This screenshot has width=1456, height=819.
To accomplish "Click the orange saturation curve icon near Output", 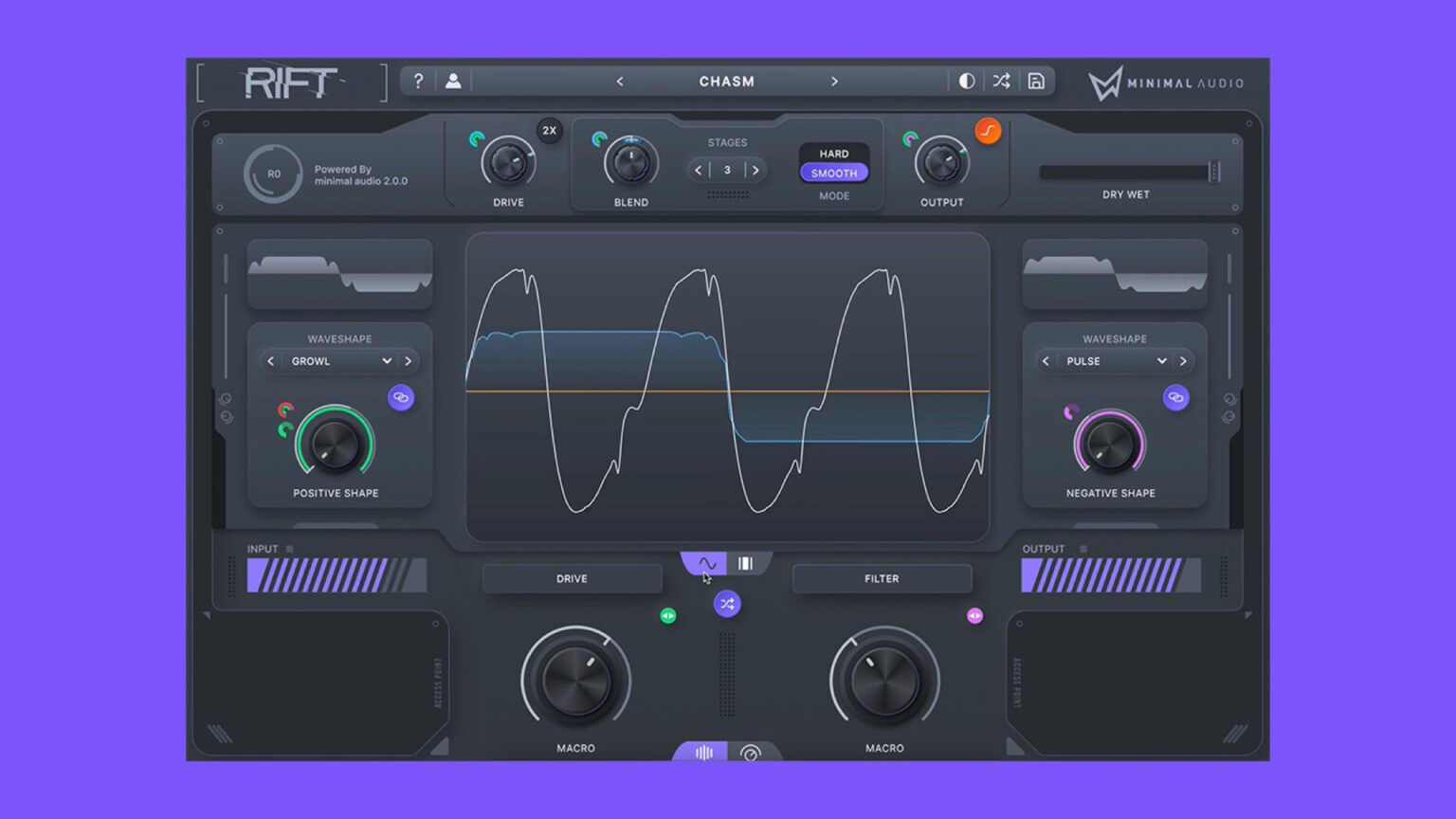I will coord(989,131).
